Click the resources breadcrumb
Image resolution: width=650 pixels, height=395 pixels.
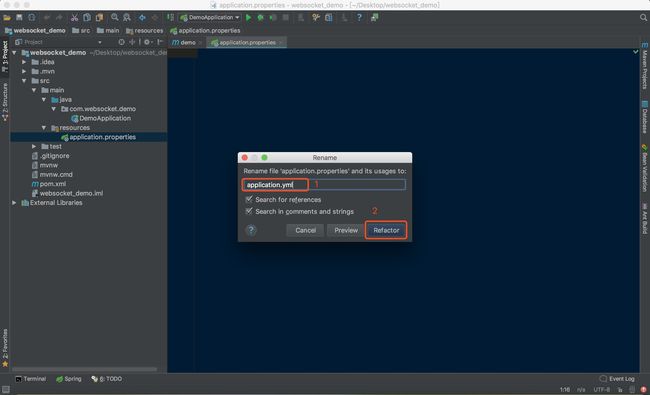tap(145, 31)
